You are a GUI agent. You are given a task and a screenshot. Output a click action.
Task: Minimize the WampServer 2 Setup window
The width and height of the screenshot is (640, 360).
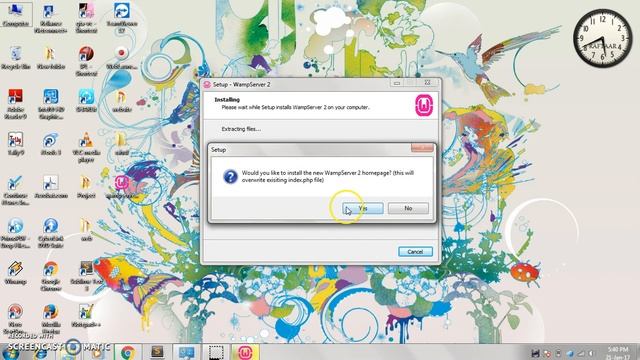pos(396,83)
